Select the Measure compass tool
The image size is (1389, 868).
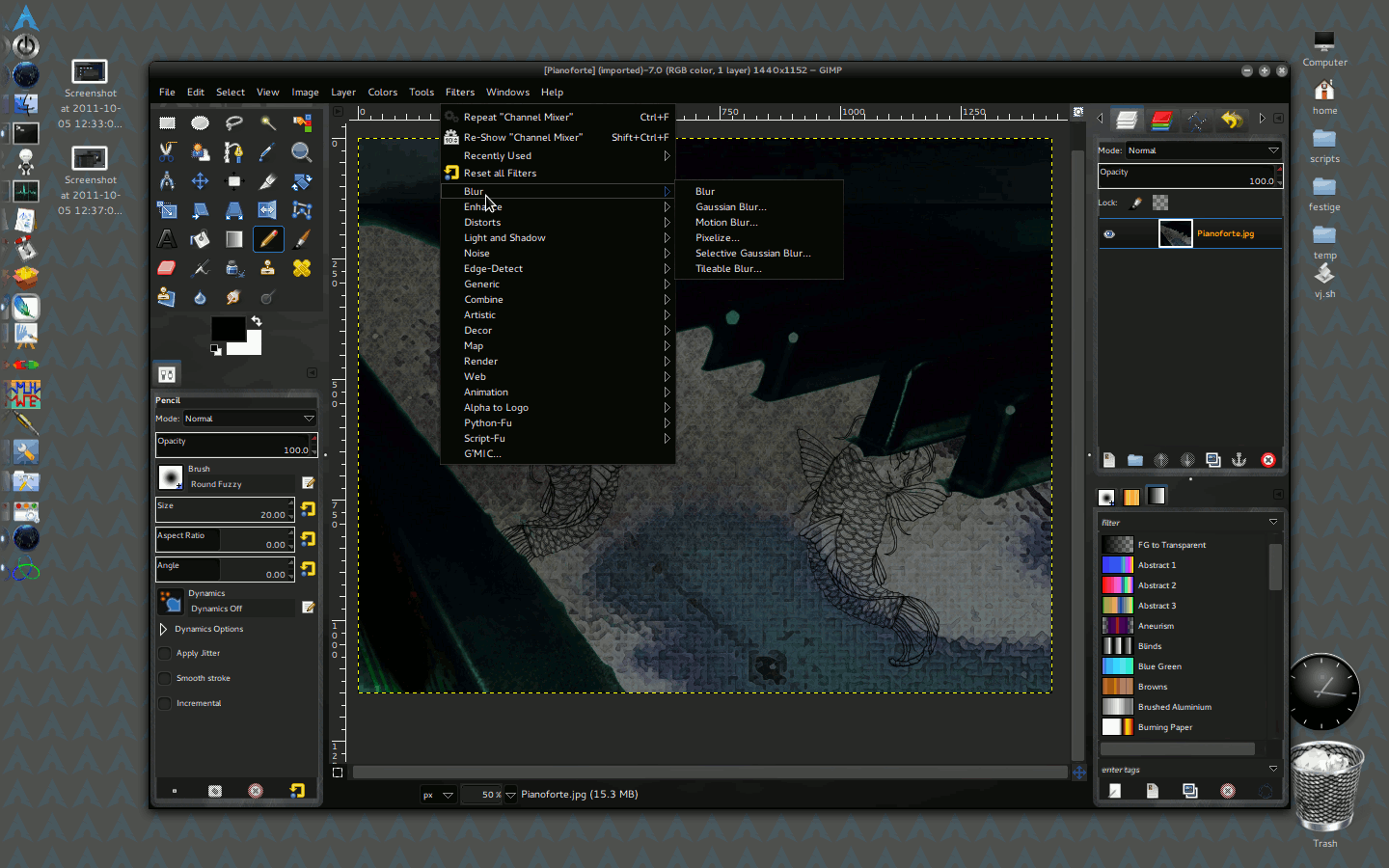click(167, 180)
